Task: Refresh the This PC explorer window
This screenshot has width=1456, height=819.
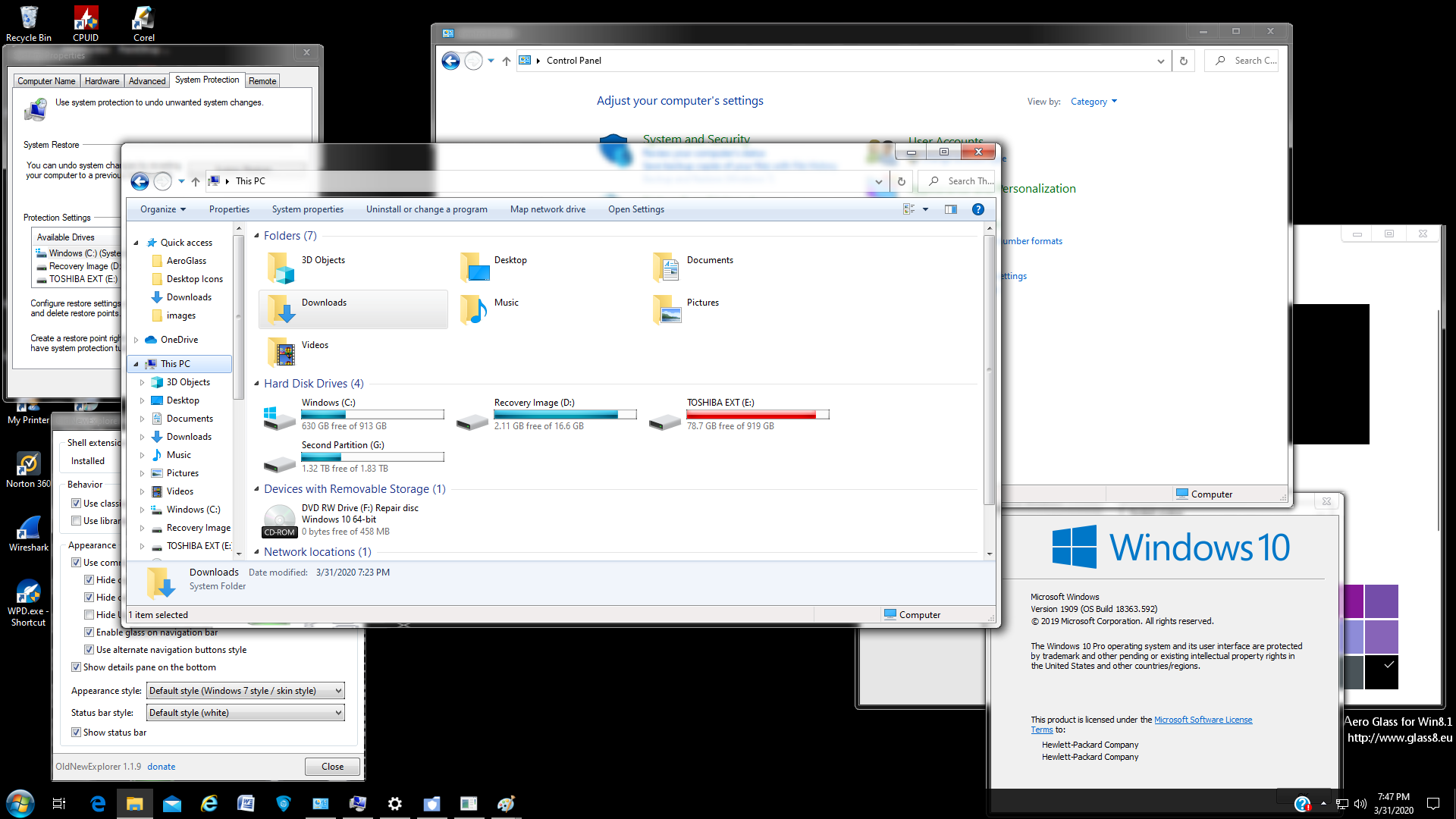Action: pyautogui.click(x=901, y=181)
